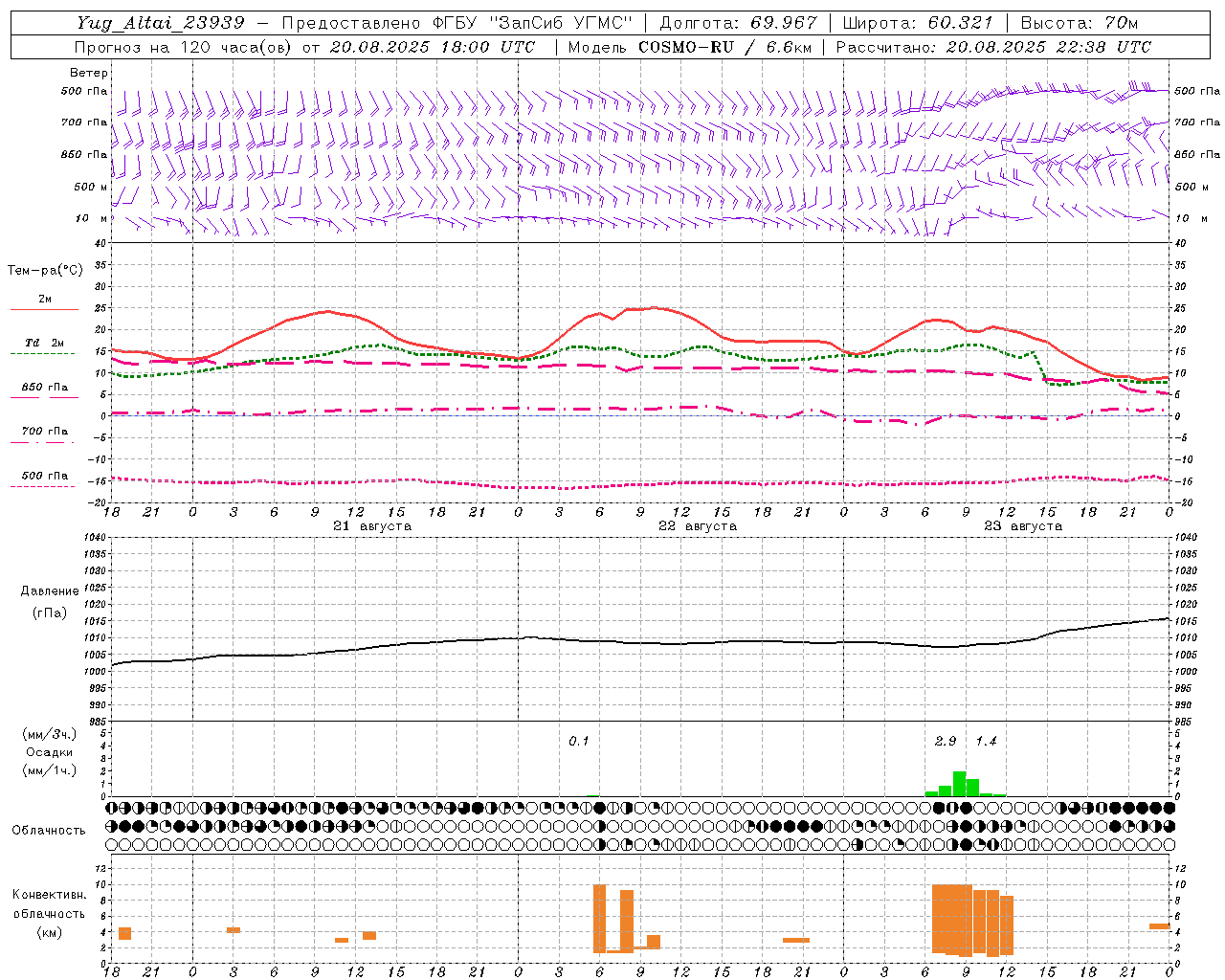Click the (гПа) unit label under Давление

coord(50,613)
